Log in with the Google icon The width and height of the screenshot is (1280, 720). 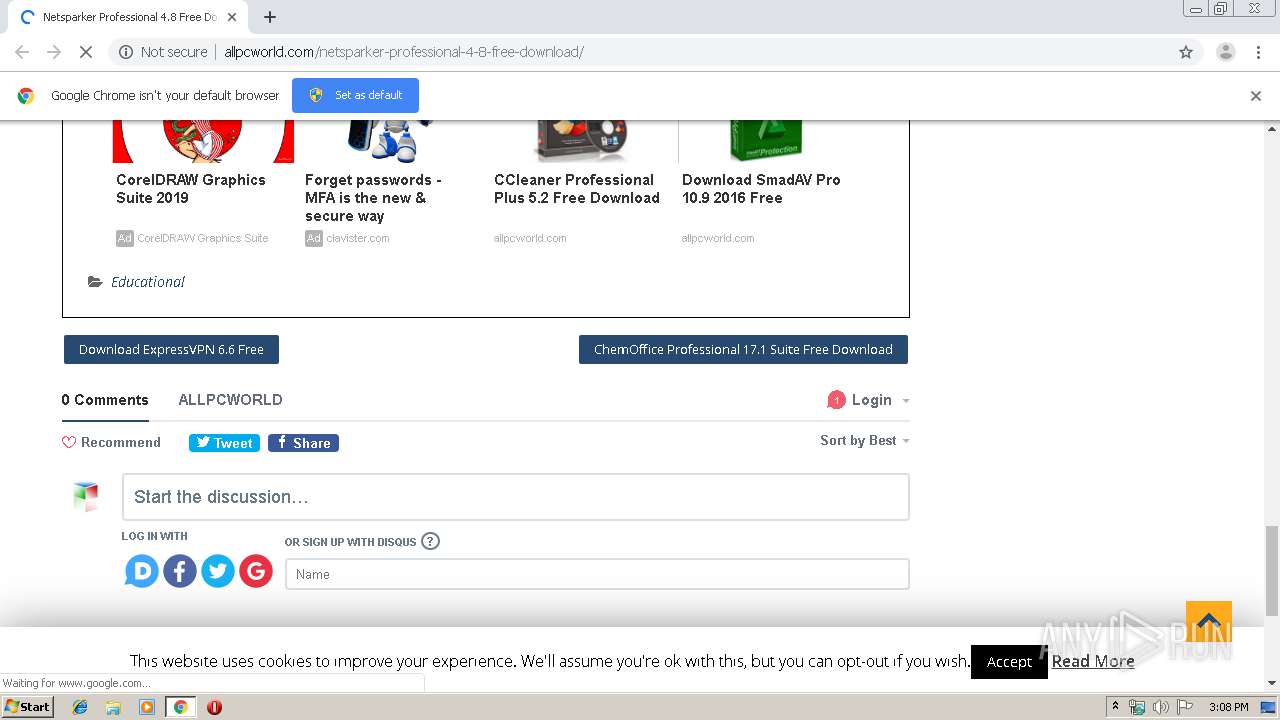click(256, 571)
